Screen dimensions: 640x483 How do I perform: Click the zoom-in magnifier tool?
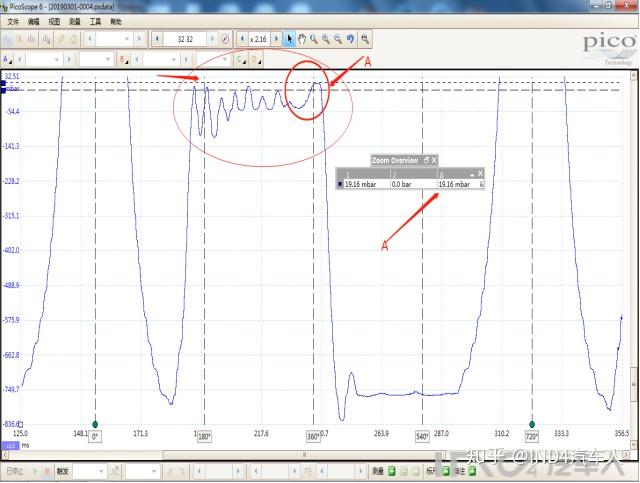coord(326,39)
